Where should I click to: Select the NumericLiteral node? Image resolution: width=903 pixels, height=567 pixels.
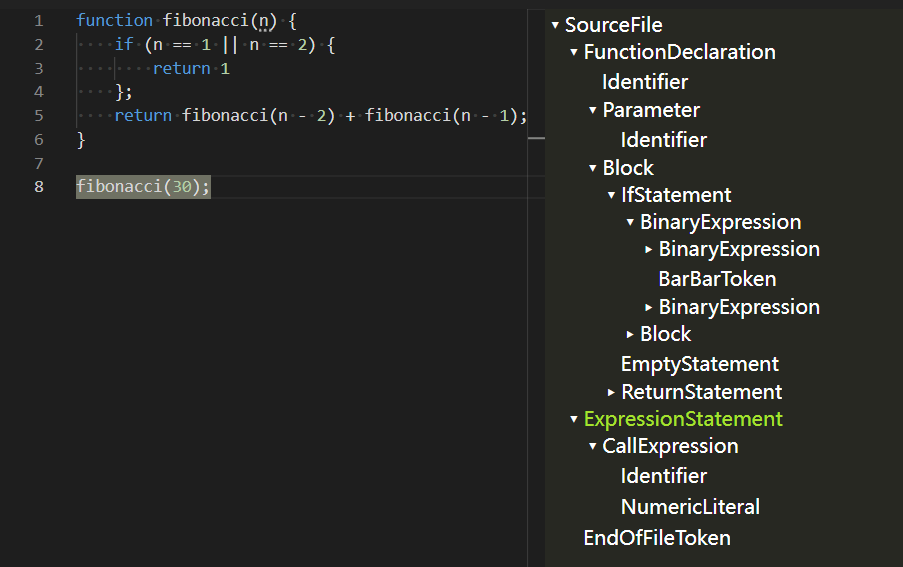(690, 507)
